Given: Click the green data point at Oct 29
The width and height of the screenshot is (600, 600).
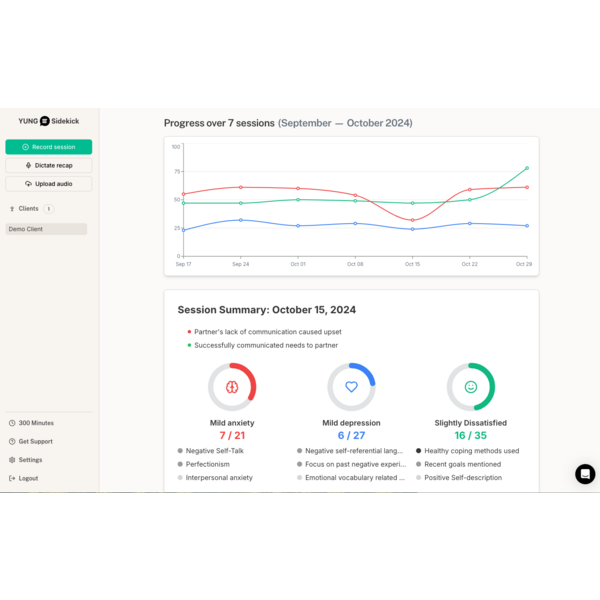Looking at the screenshot, I should pyautogui.click(x=527, y=168).
